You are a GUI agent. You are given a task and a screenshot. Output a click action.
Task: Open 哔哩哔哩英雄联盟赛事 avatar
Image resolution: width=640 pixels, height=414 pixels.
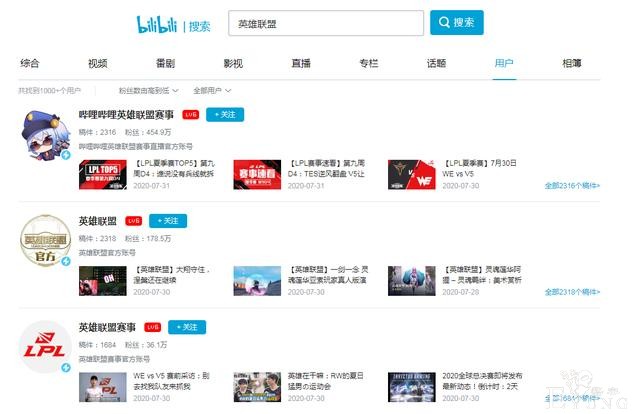pos(45,135)
